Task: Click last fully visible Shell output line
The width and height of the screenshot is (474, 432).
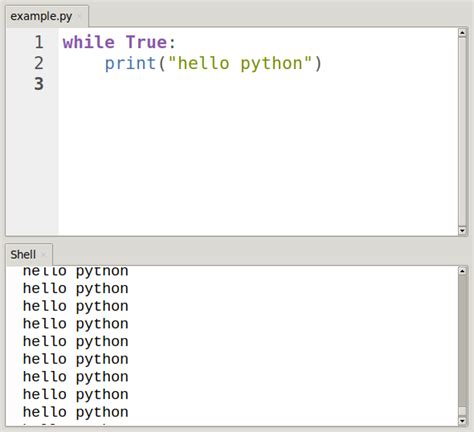Action: point(75,412)
